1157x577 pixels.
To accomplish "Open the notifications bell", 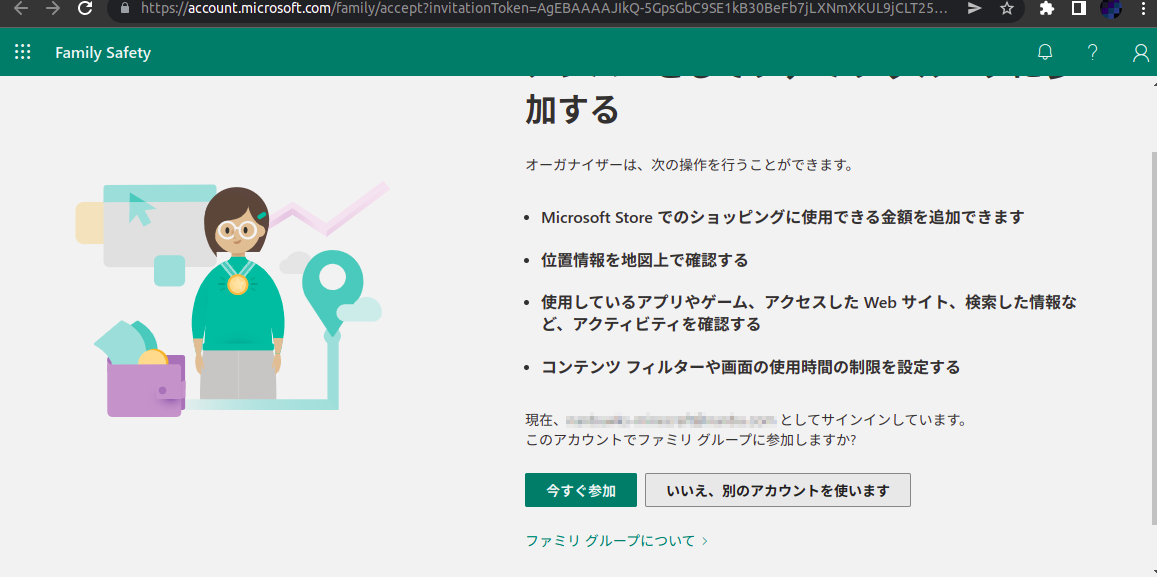I will pos(1045,52).
